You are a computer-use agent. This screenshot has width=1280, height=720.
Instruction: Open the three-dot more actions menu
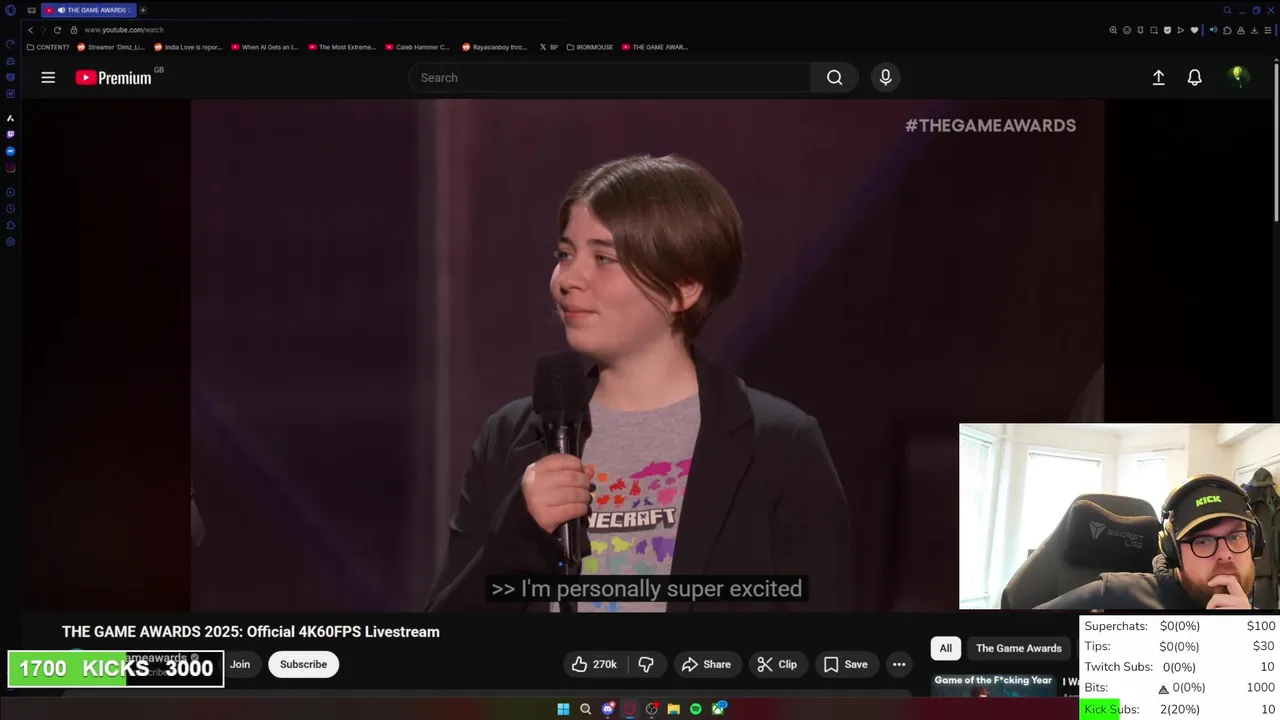click(899, 664)
